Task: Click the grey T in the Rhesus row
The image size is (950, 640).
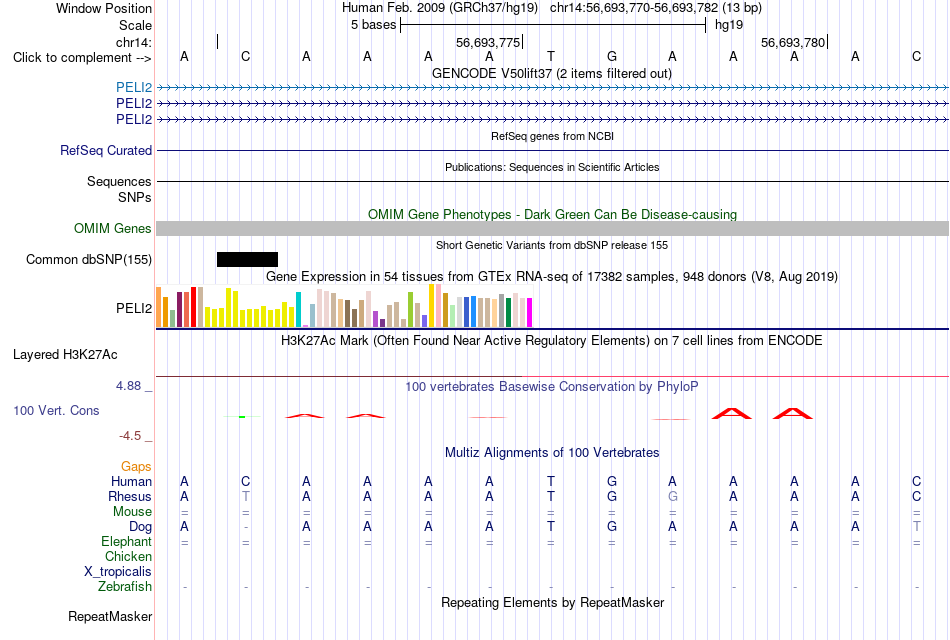Action: pyautogui.click(x=245, y=496)
